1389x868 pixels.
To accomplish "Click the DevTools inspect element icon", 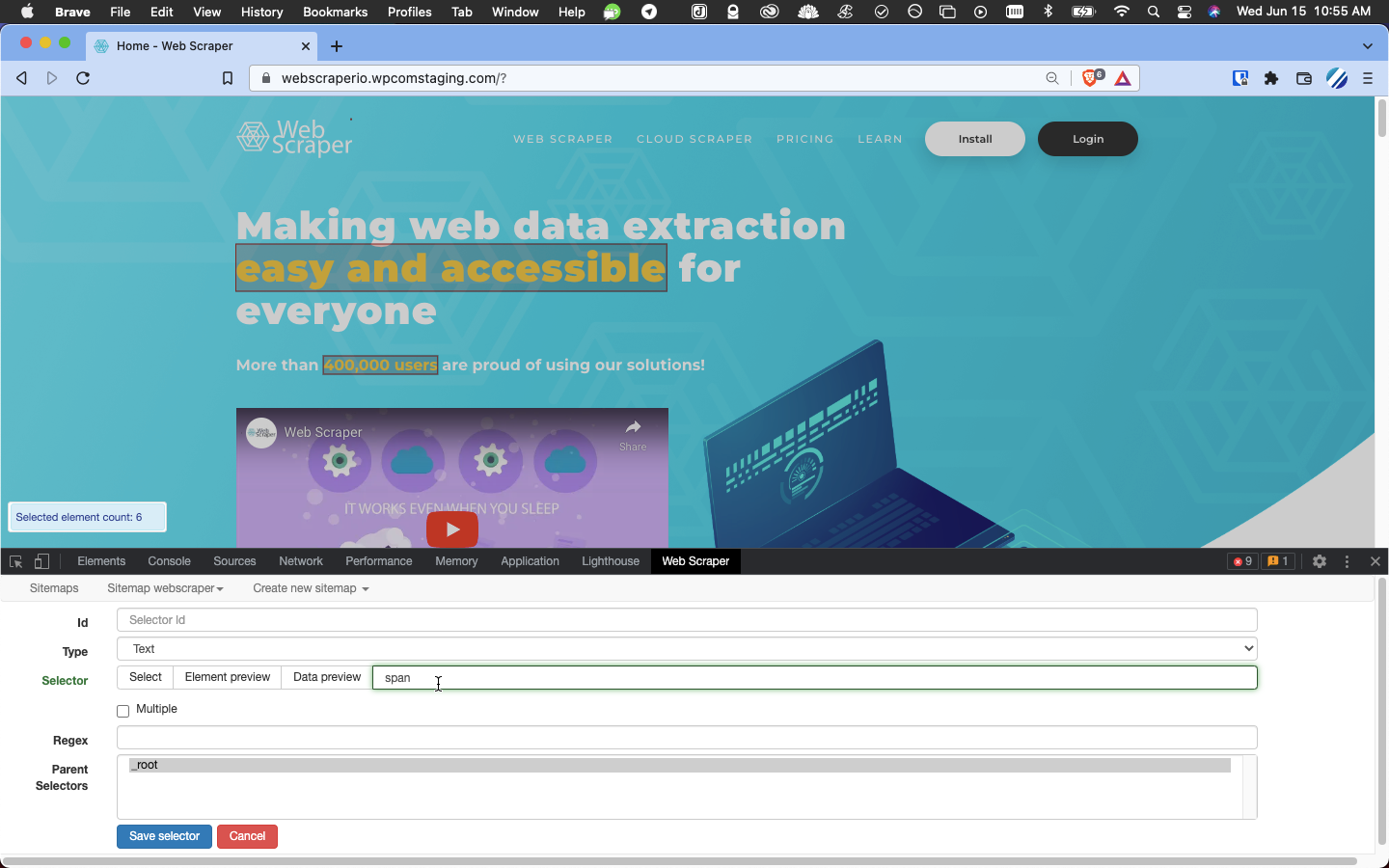I will 16,561.
